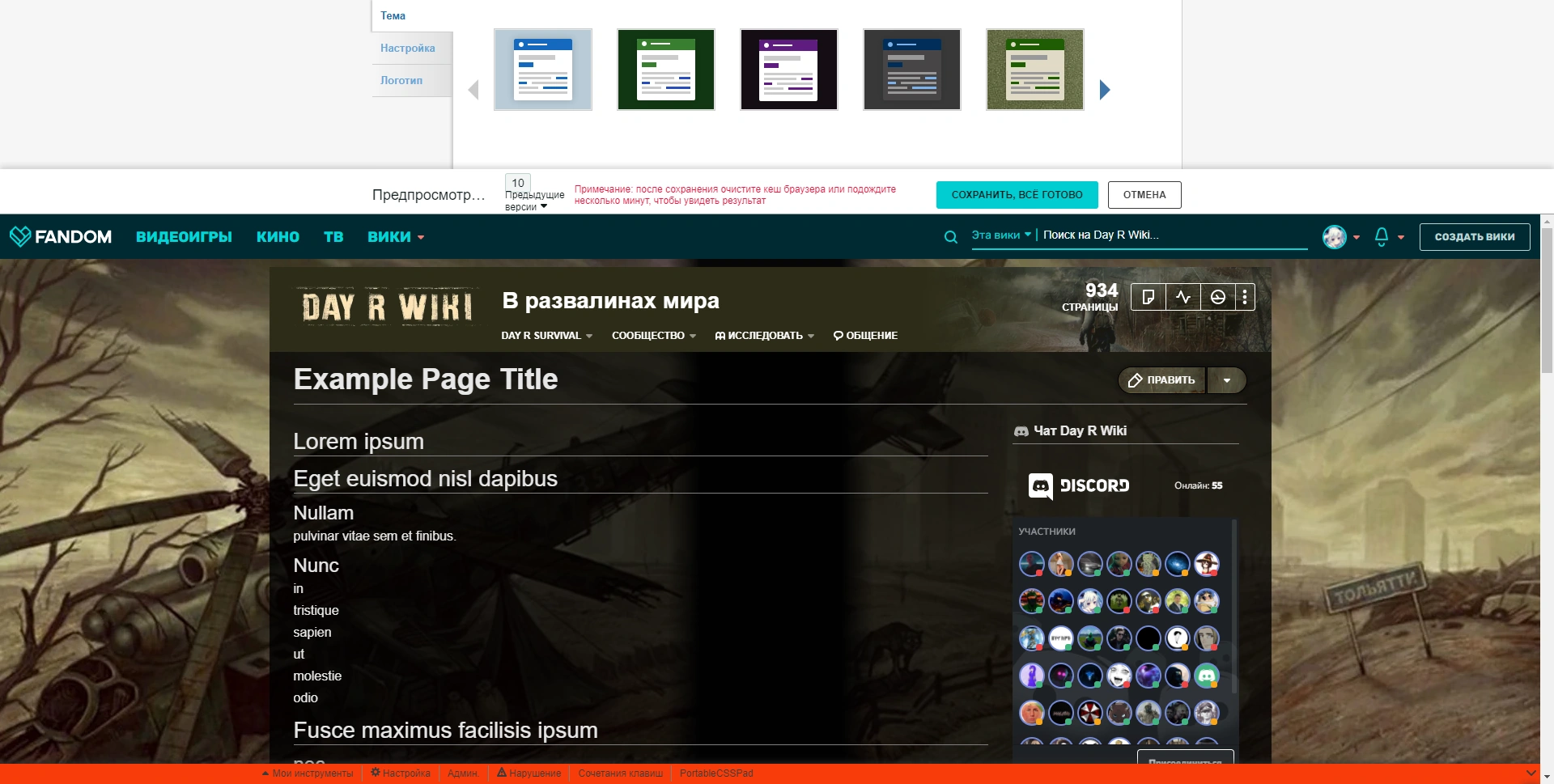The width and height of the screenshot is (1554, 784).
Task: Click the Discord icon beside Чат Day R Wiki
Action: point(1021,431)
